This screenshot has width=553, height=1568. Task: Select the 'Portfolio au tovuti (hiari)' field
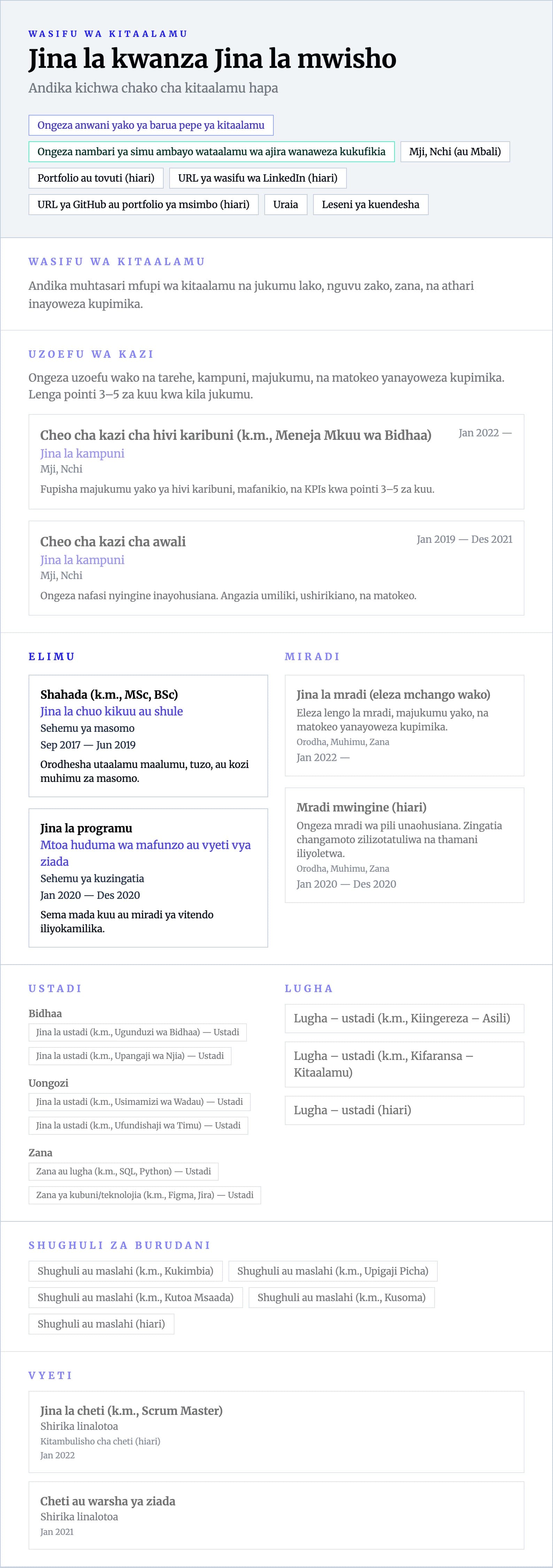tap(96, 178)
